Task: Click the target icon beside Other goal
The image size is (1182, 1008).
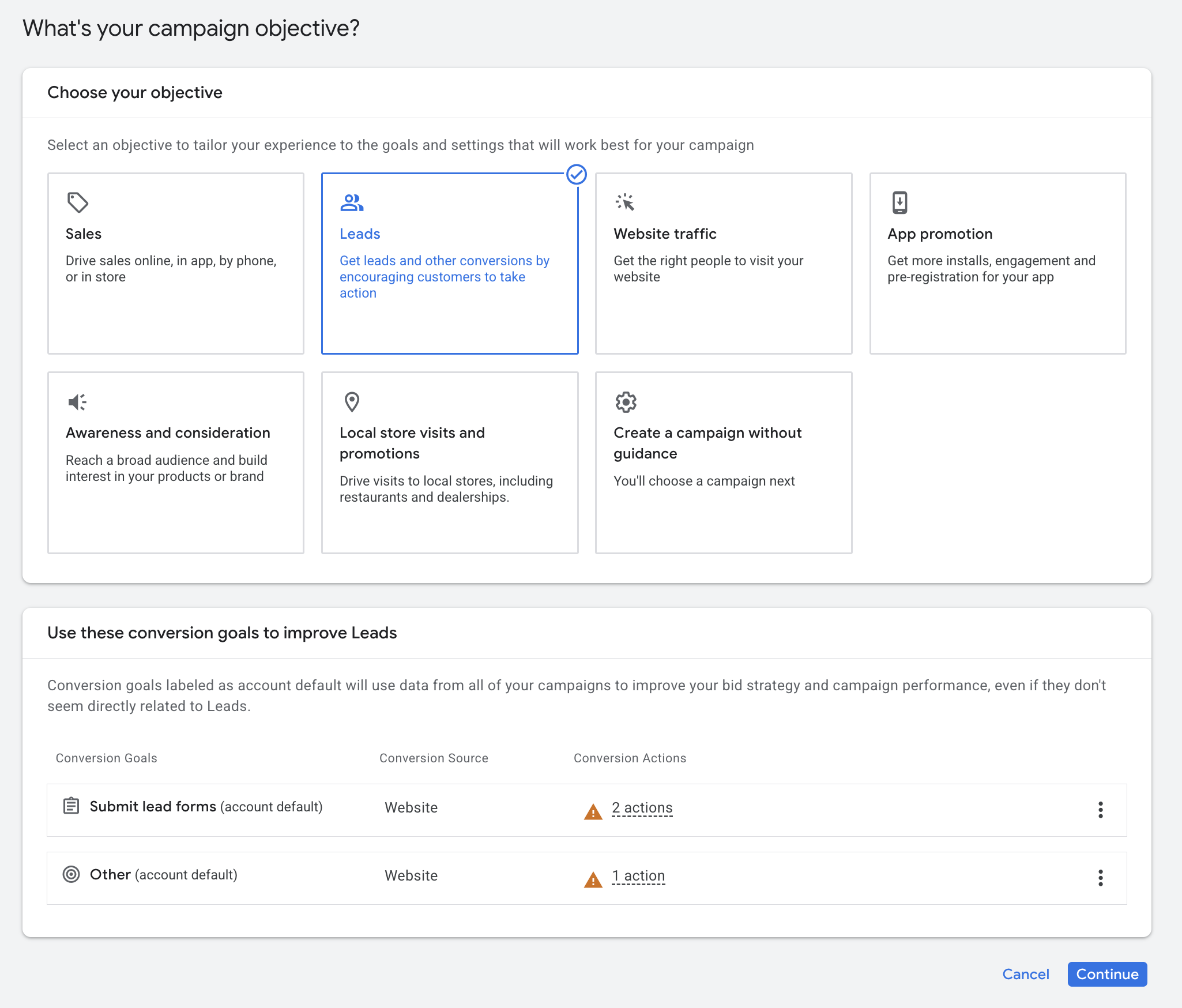Action: pos(71,874)
